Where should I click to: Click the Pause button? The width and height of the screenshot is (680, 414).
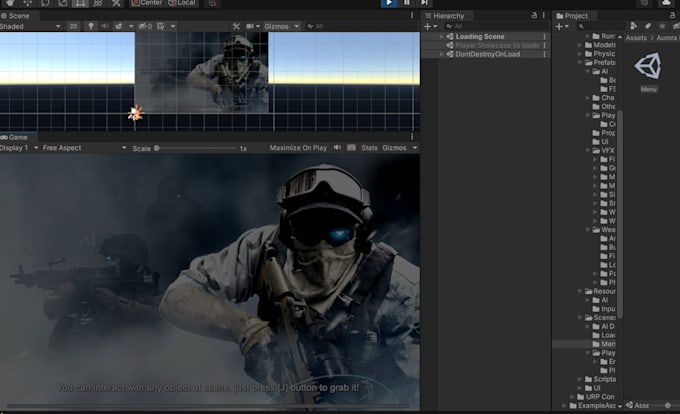407,3
